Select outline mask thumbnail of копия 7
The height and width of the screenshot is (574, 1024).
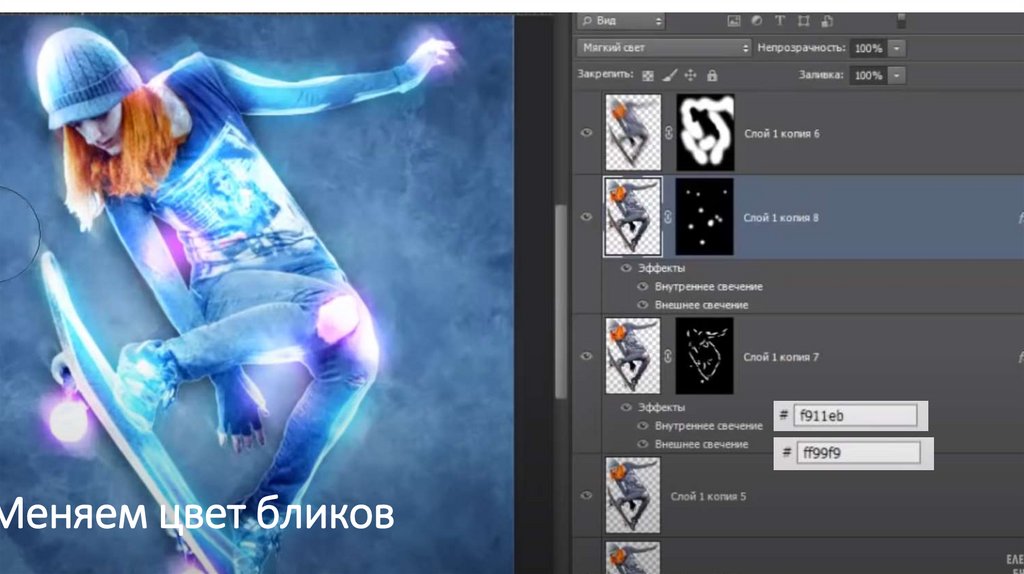pos(705,356)
